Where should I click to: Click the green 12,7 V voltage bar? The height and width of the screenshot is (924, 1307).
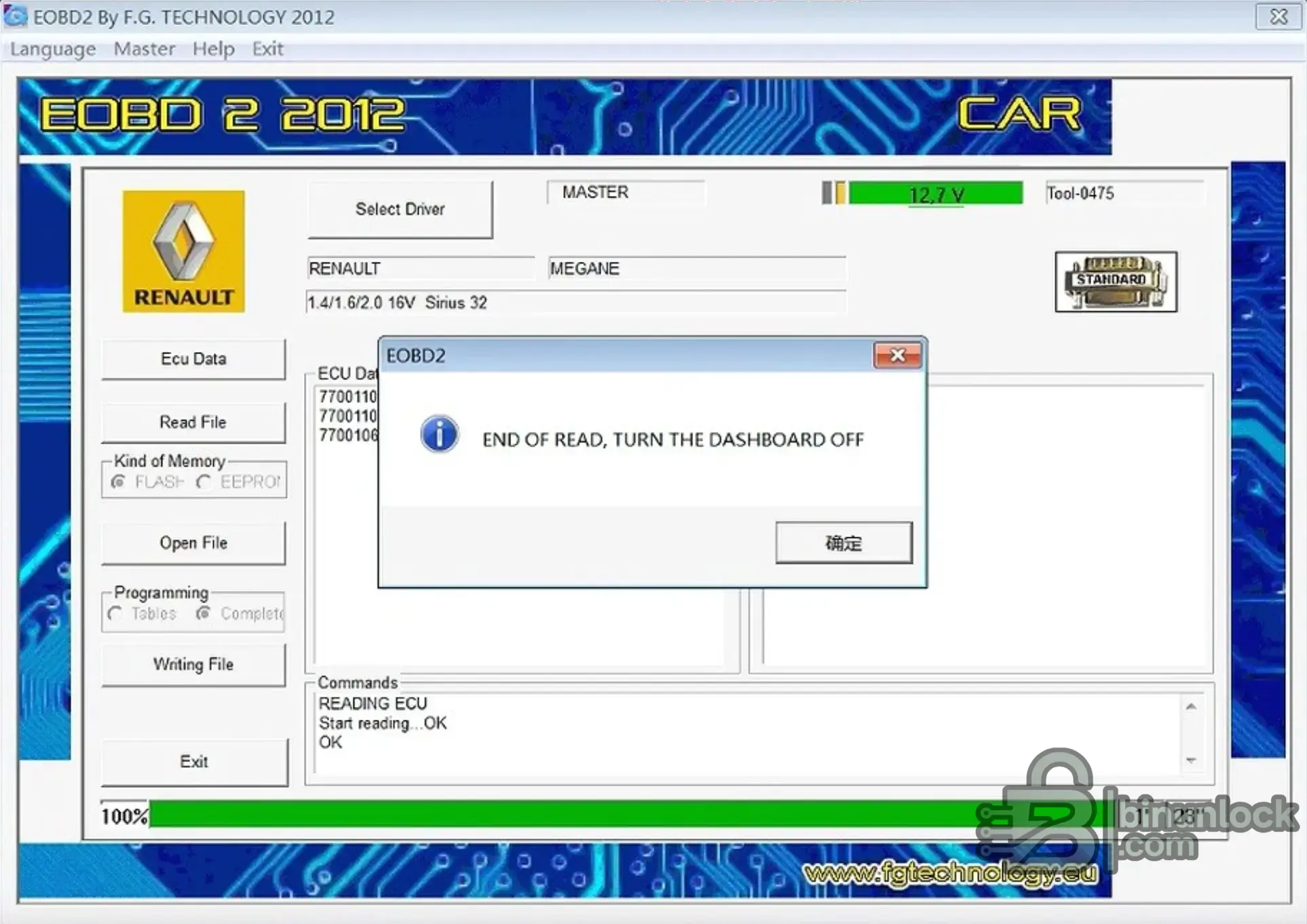936,193
